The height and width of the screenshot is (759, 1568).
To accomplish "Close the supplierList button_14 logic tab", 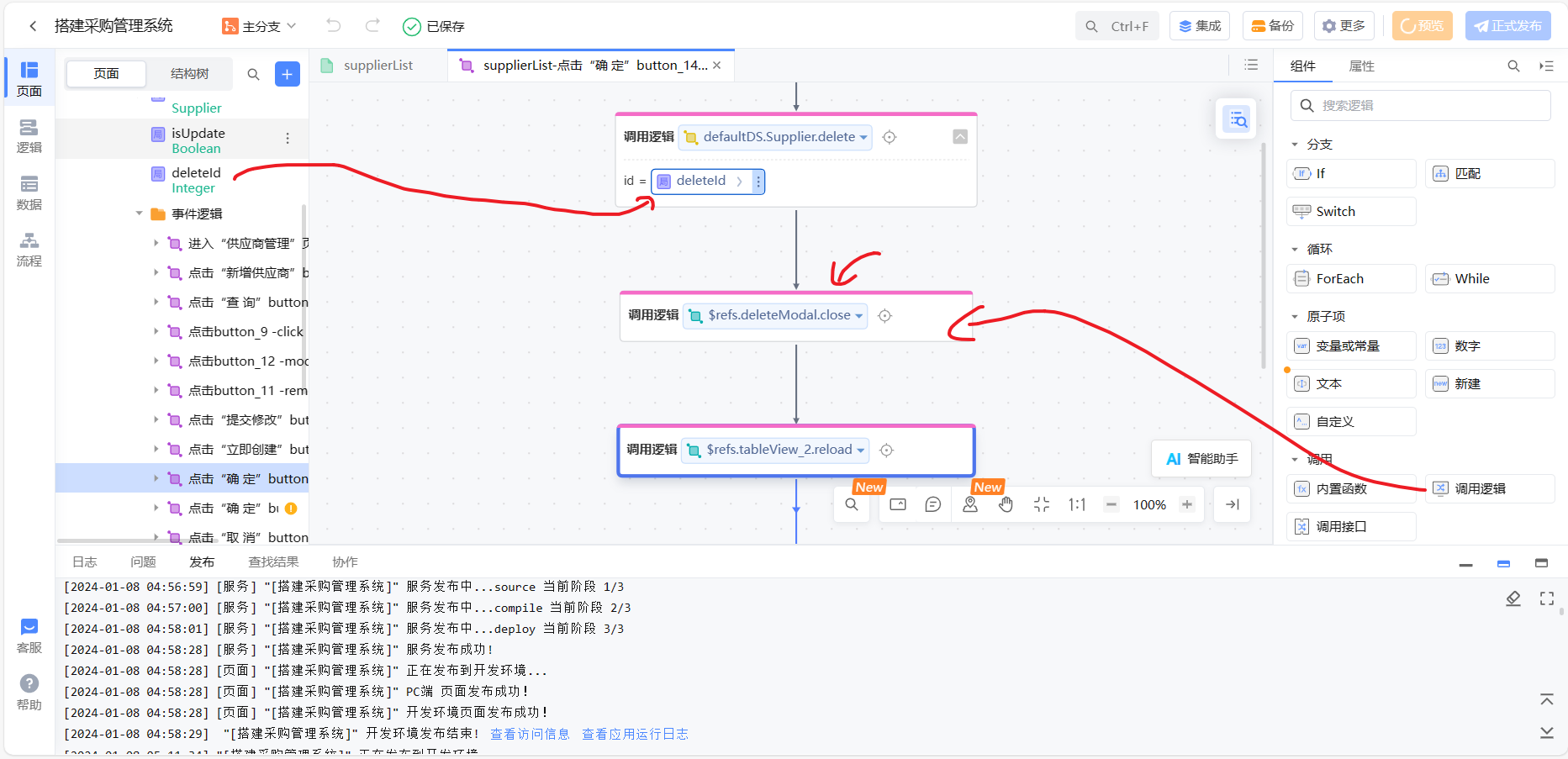I will tap(716, 66).
